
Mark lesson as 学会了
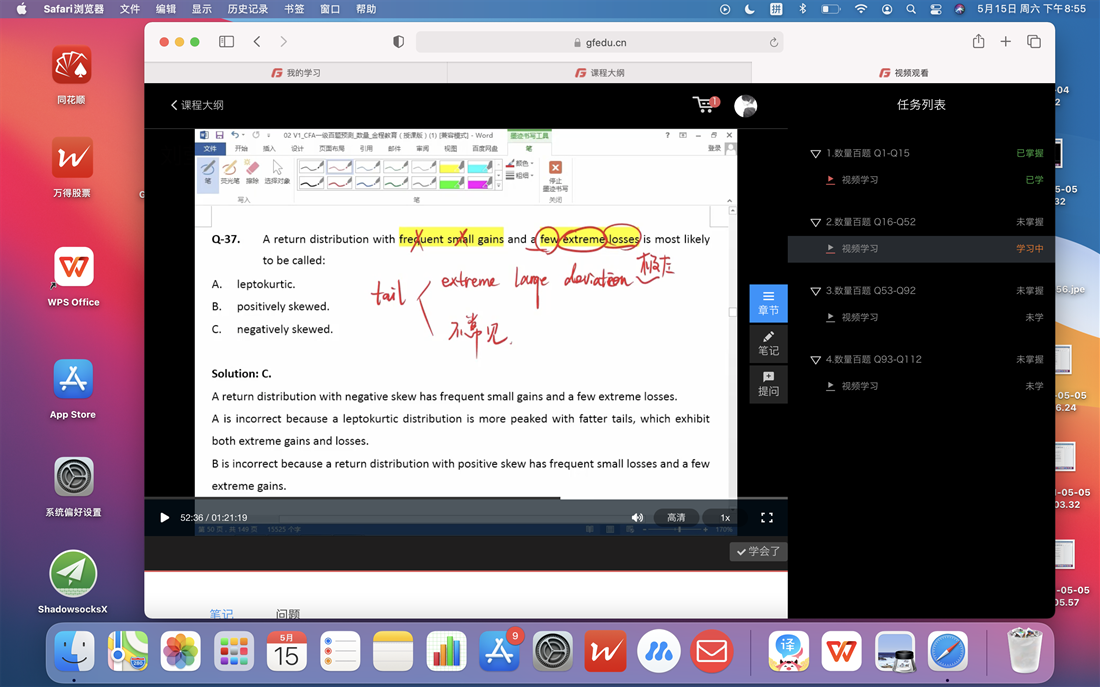(x=758, y=552)
